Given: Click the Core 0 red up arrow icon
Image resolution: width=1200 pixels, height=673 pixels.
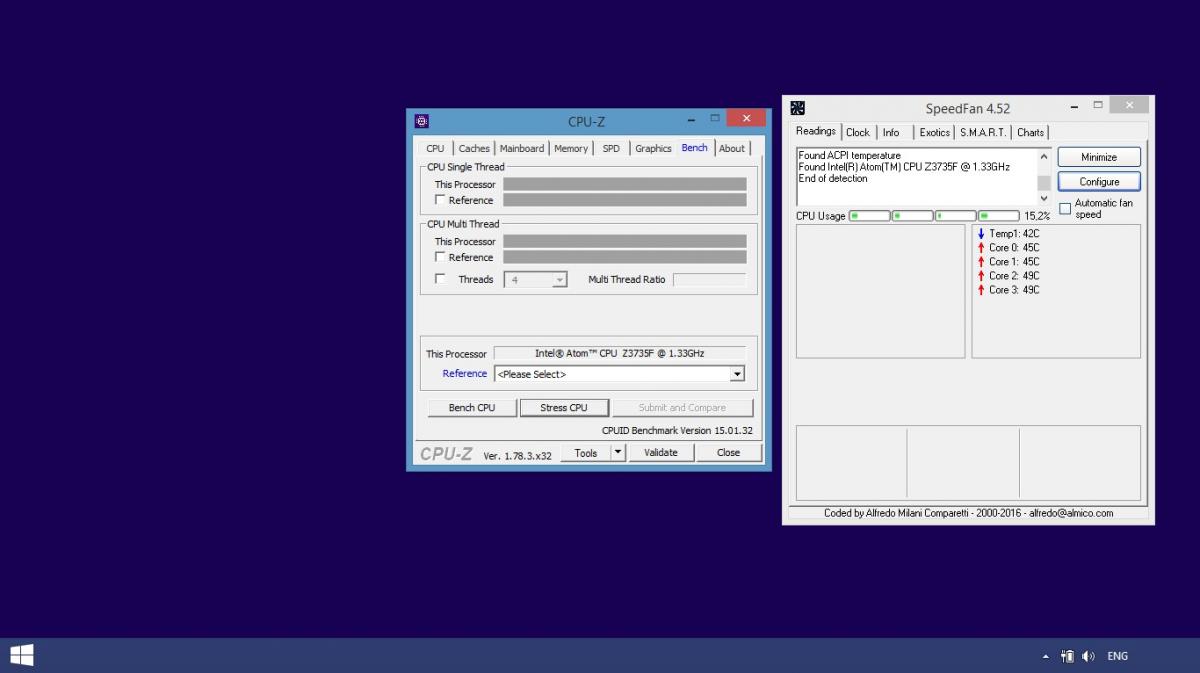Looking at the screenshot, I should click(x=981, y=248).
